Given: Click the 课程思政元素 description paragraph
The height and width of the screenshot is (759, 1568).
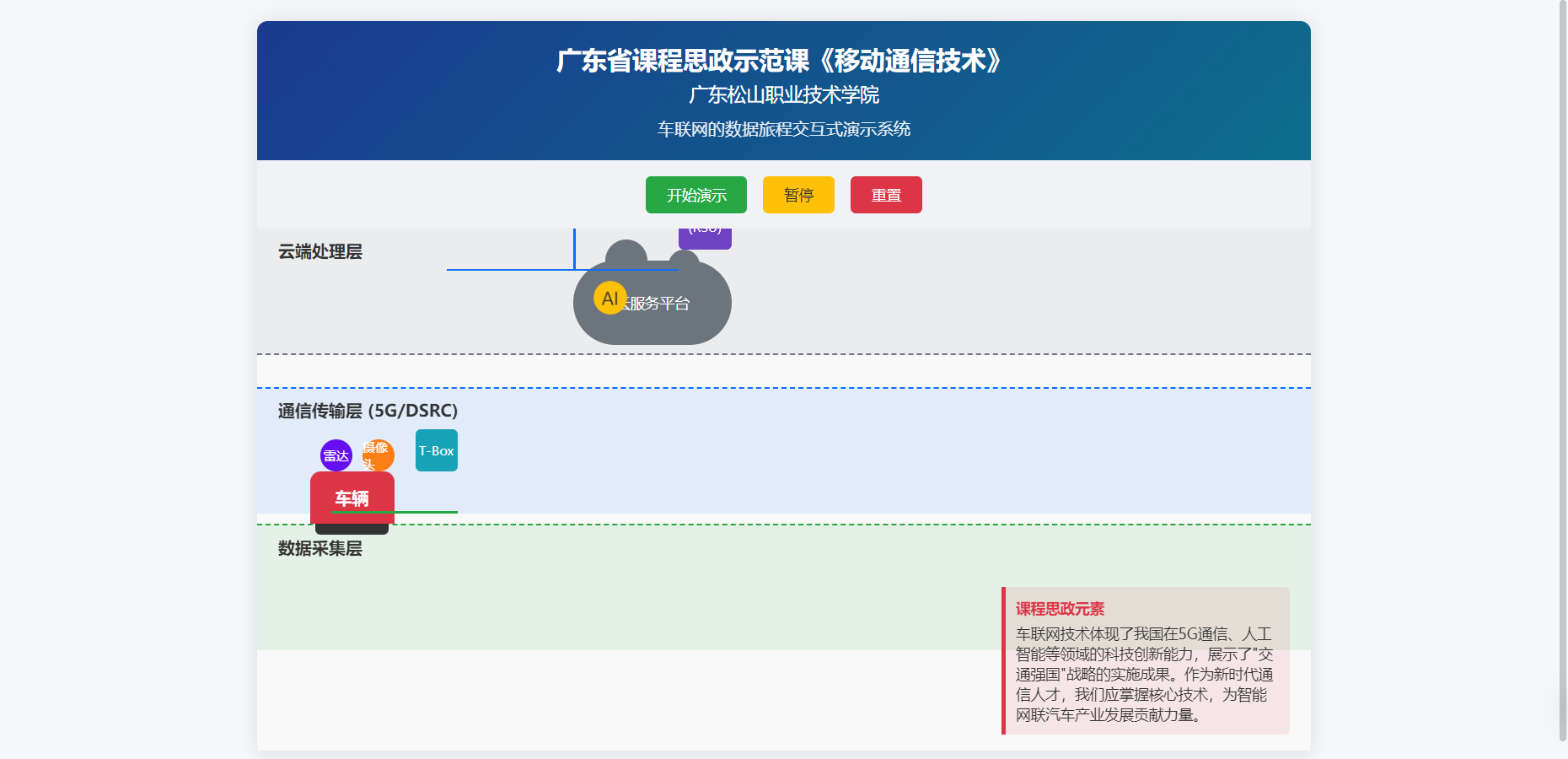Looking at the screenshot, I should (x=1144, y=675).
